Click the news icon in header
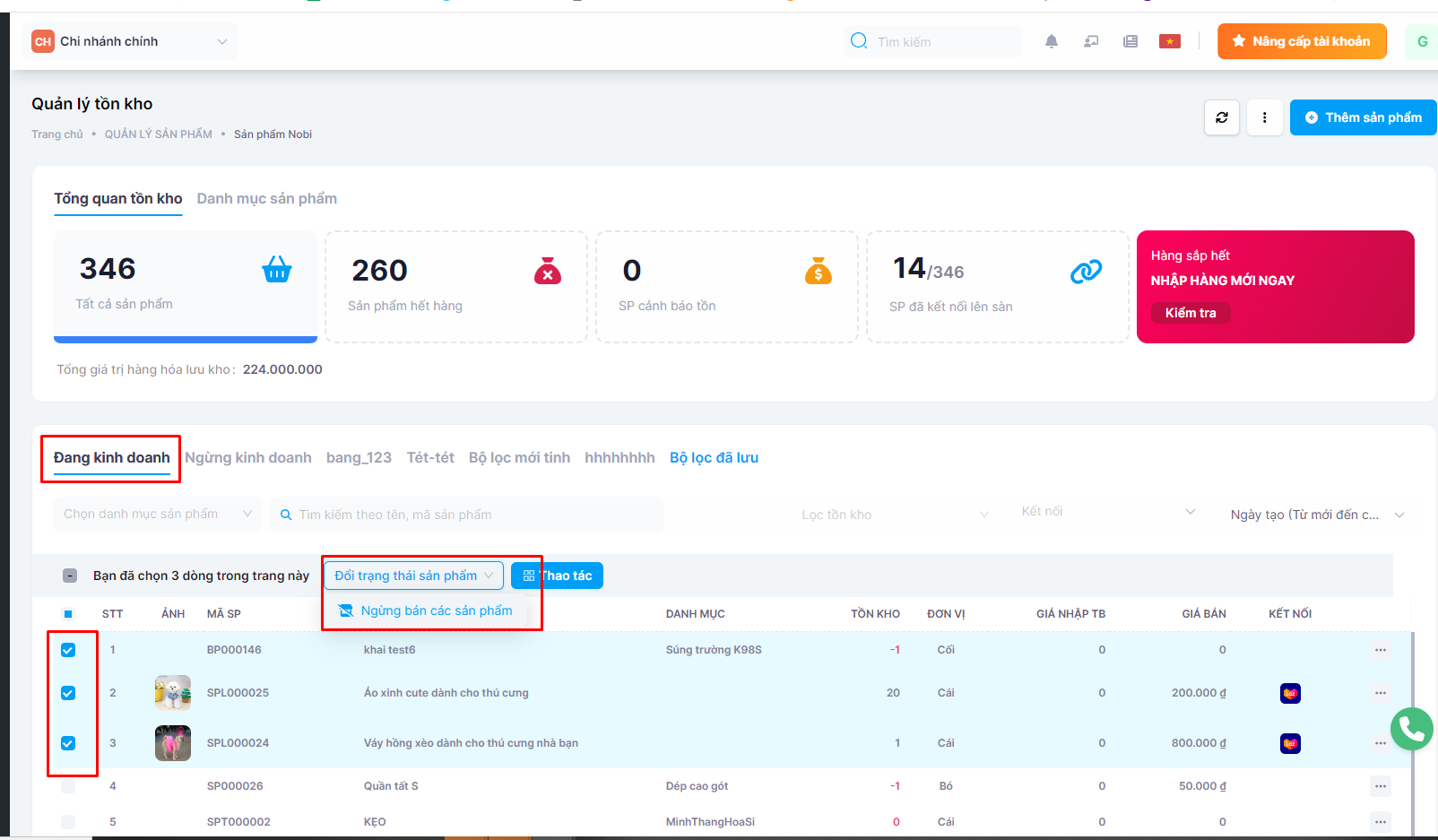 click(1130, 41)
